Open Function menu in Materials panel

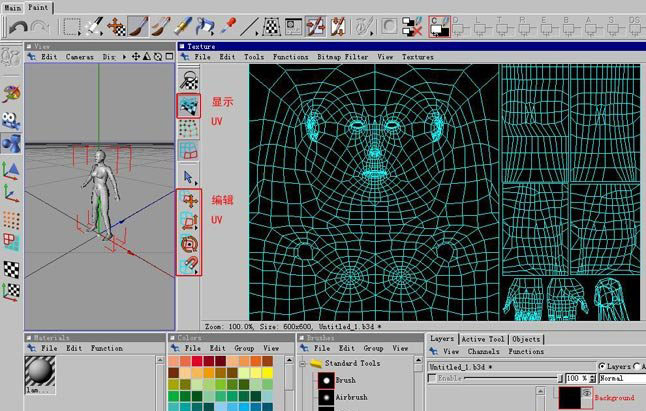click(107, 348)
